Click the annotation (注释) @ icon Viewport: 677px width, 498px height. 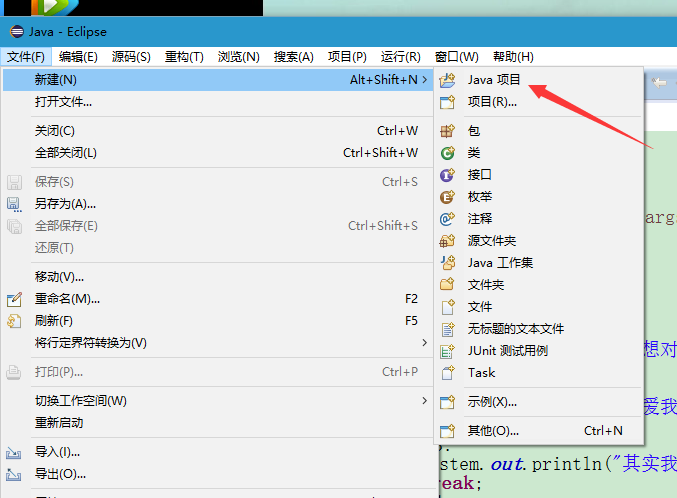click(x=447, y=219)
